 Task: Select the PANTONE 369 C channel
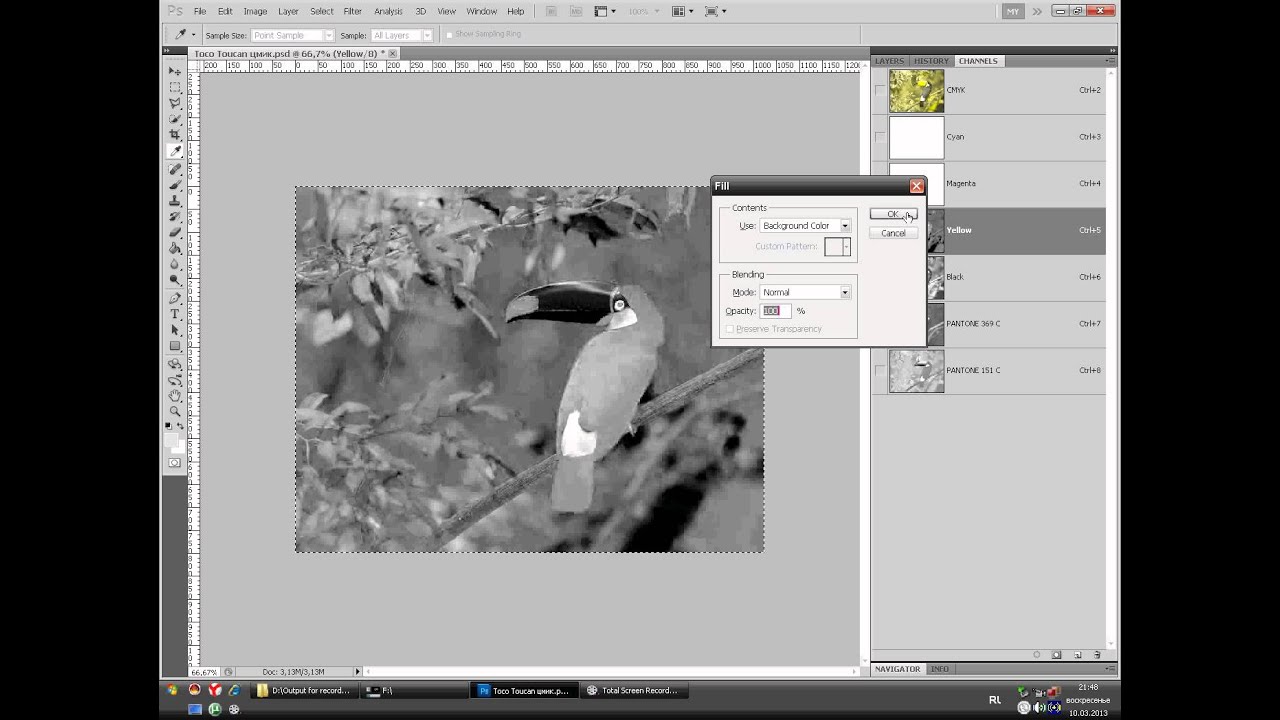coord(988,324)
